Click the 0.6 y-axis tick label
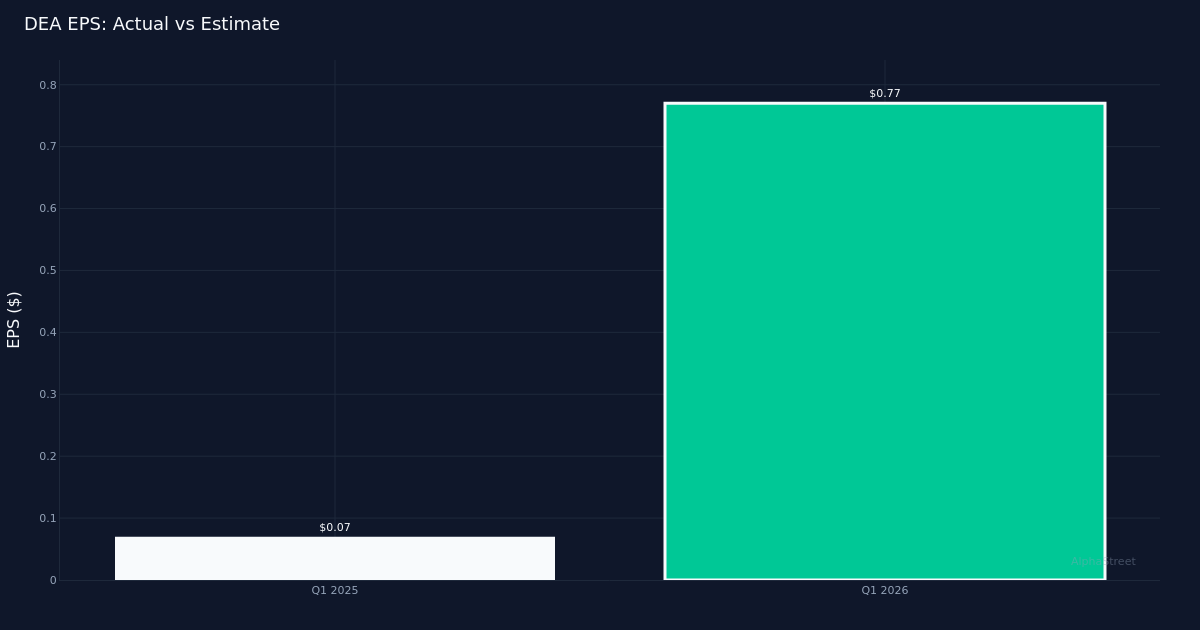1200x630 pixels. coord(48,208)
